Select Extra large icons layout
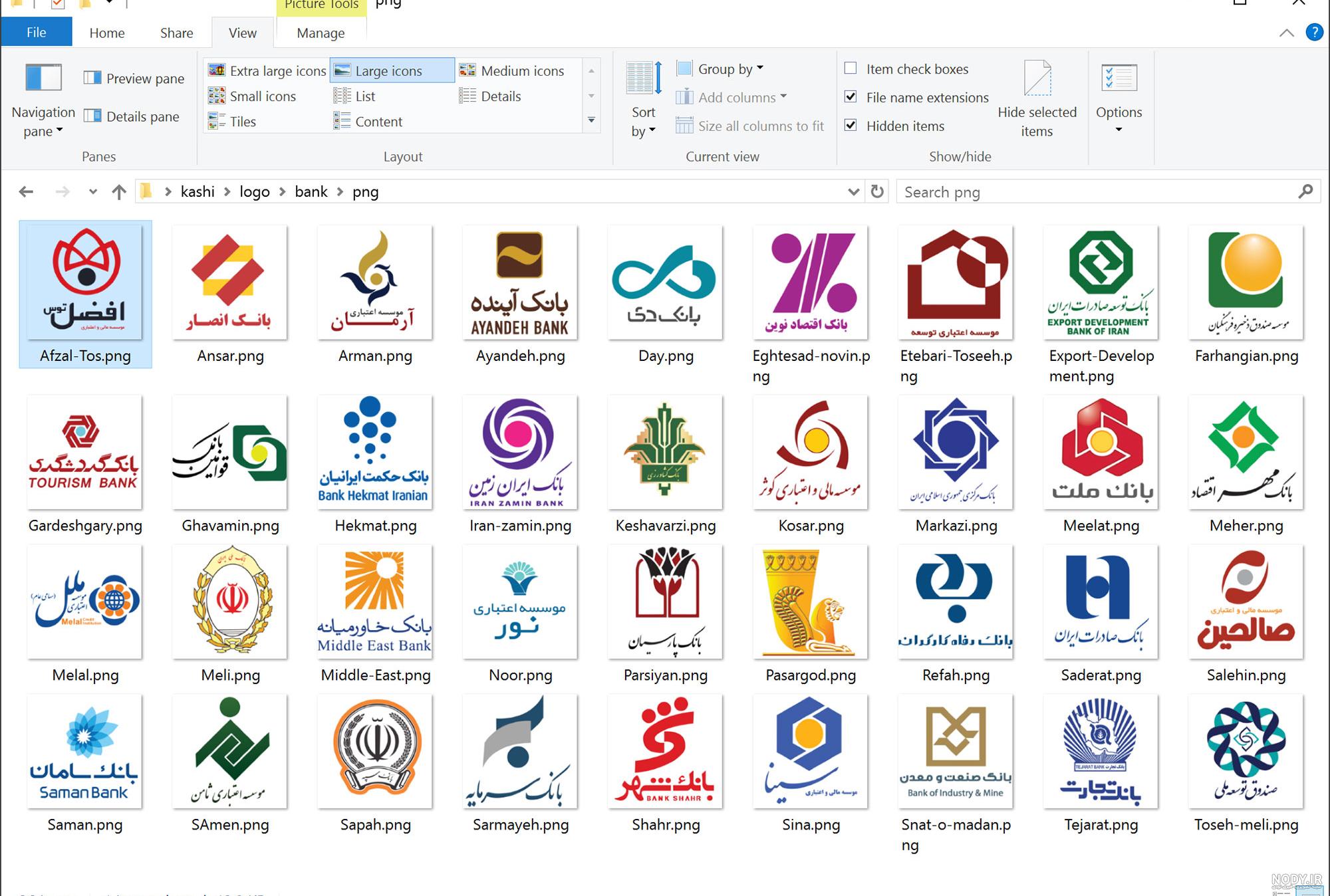This screenshot has height=896, width=1330. (267, 70)
